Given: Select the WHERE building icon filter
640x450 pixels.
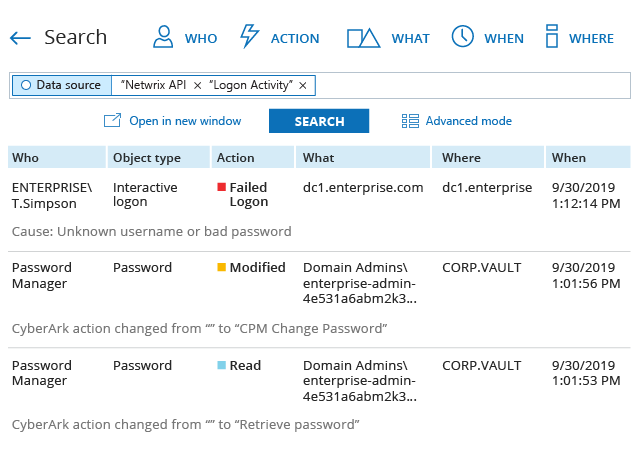Looking at the screenshot, I should pyautogui.click(x=551, y=37).
